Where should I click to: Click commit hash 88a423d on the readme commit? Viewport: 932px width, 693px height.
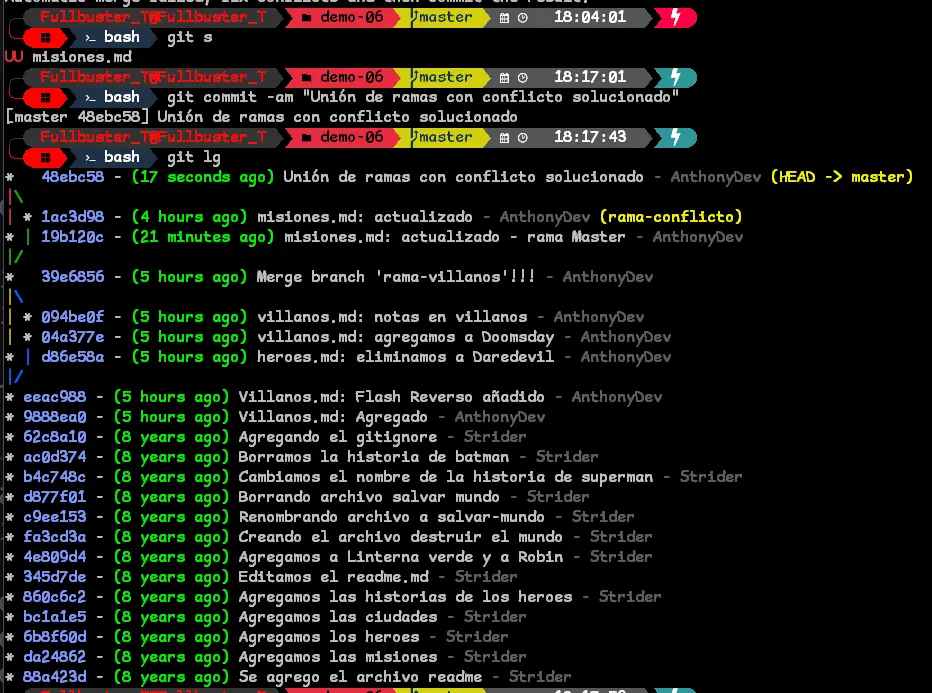click(x=54, y=677)
